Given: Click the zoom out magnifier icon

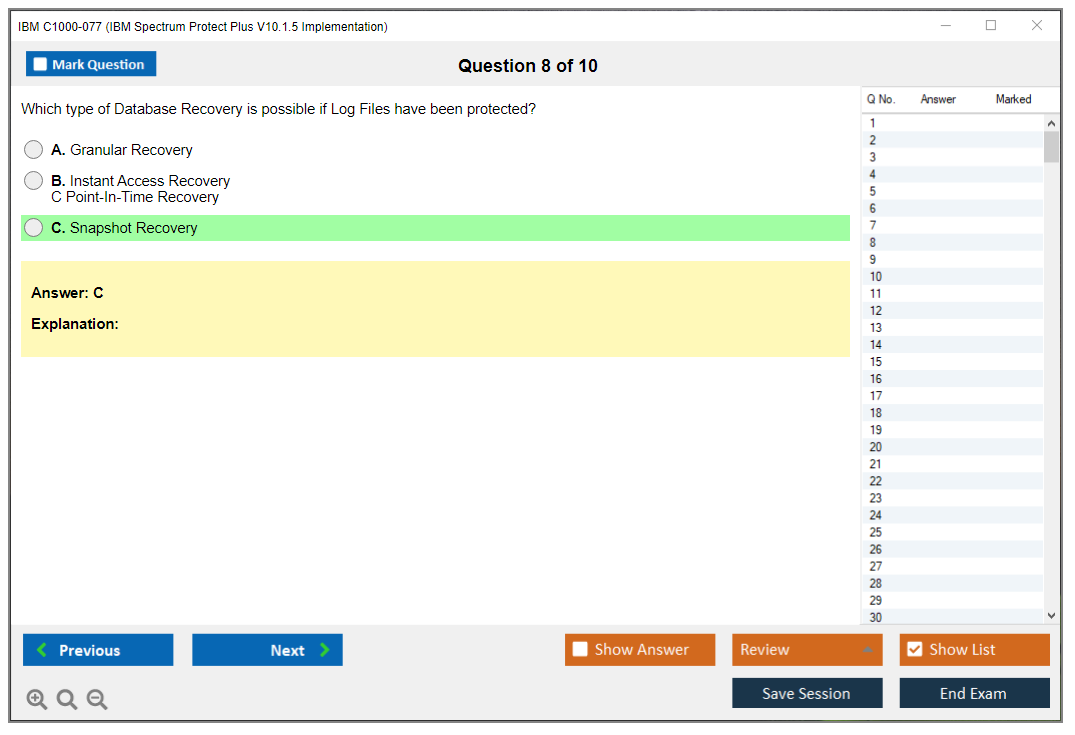Looking at the screenshot, I should 97,700.
